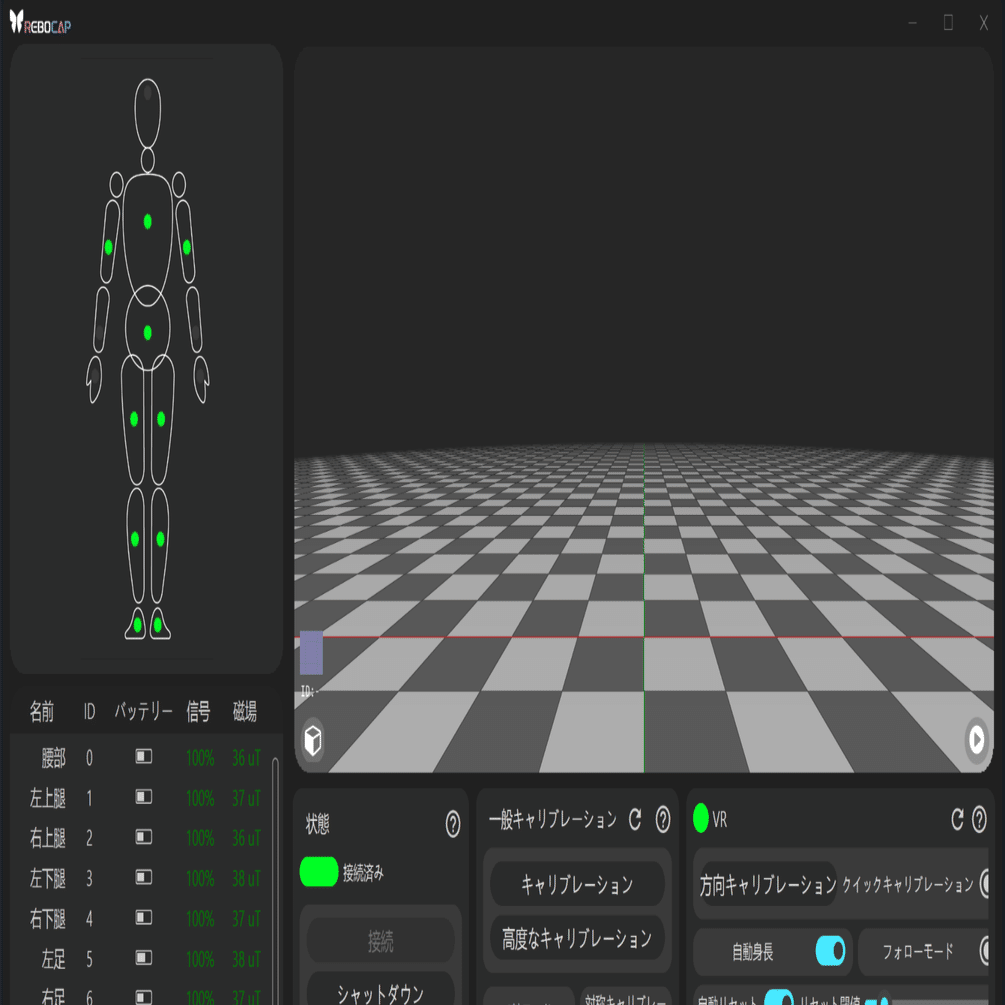
Task: Click the battery icon in the 腰部 row
Action: point(142,757)
